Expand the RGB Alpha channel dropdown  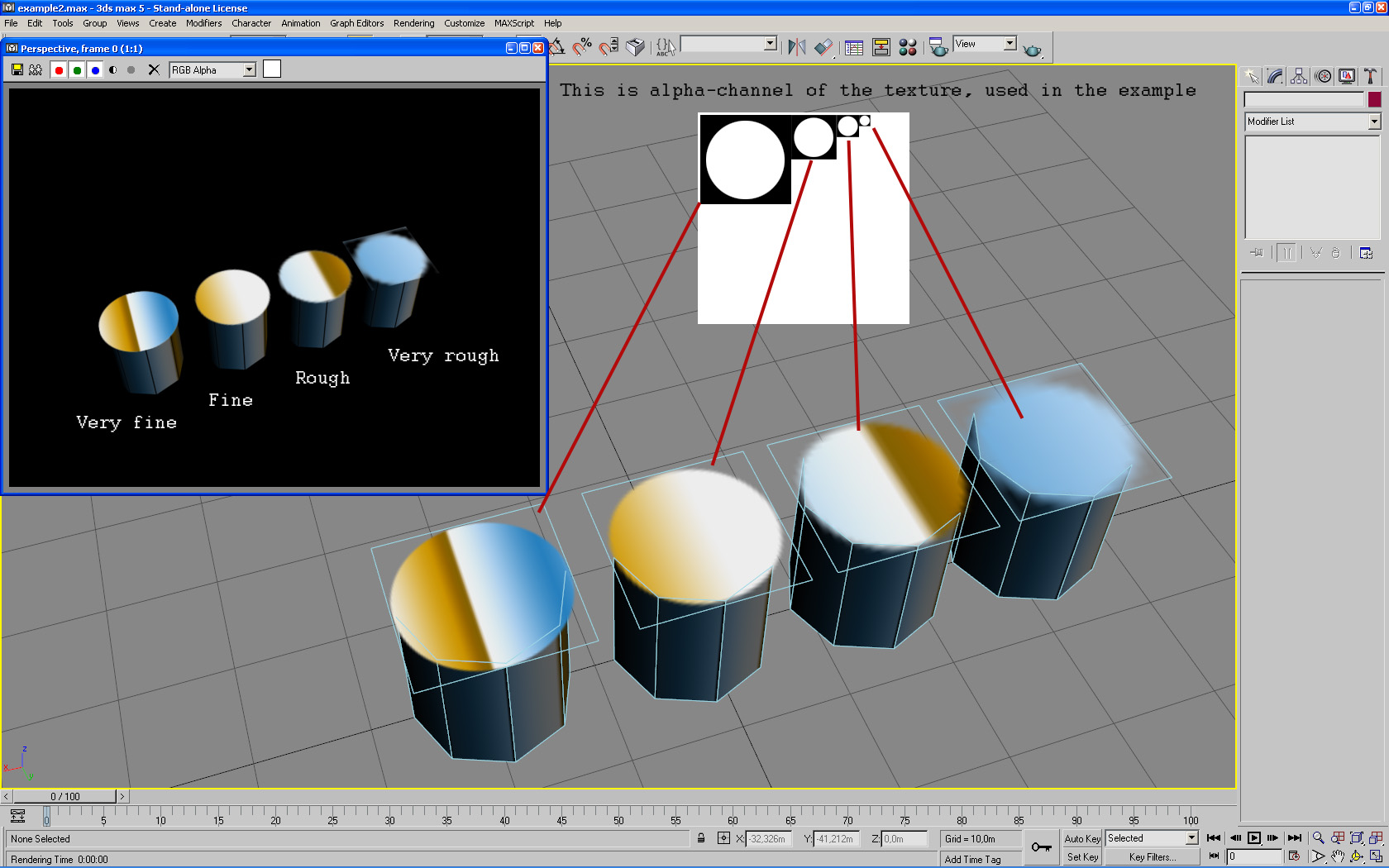tap(249, 70)
